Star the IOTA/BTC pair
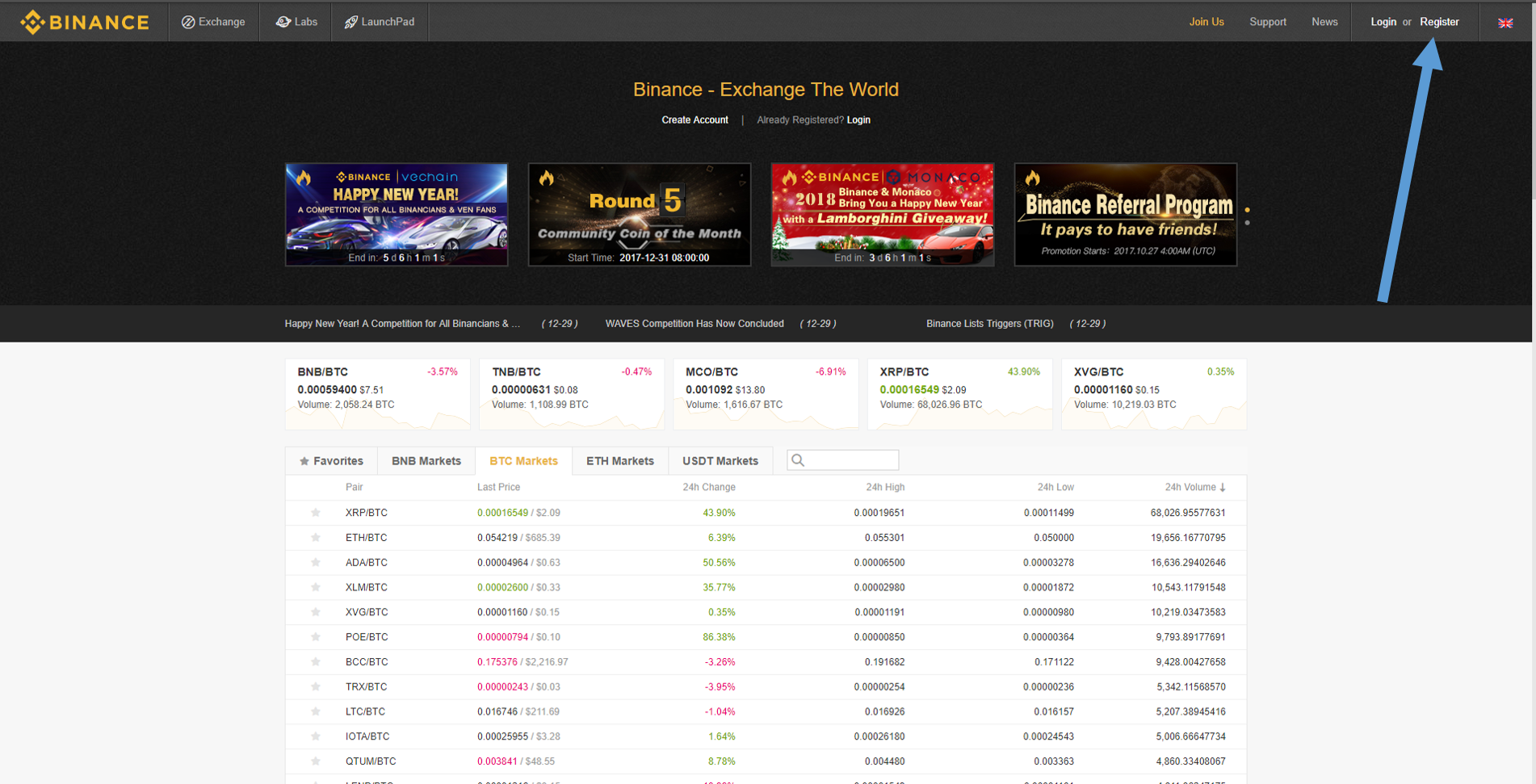This screenshot has width=1536, height=784. (316, 736)
